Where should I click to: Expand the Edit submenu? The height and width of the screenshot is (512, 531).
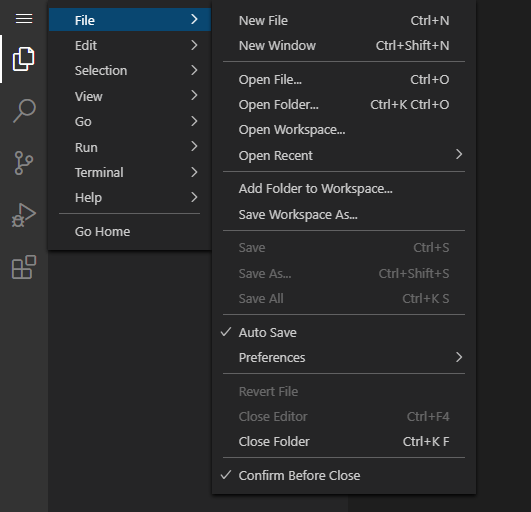pos(130,45)
